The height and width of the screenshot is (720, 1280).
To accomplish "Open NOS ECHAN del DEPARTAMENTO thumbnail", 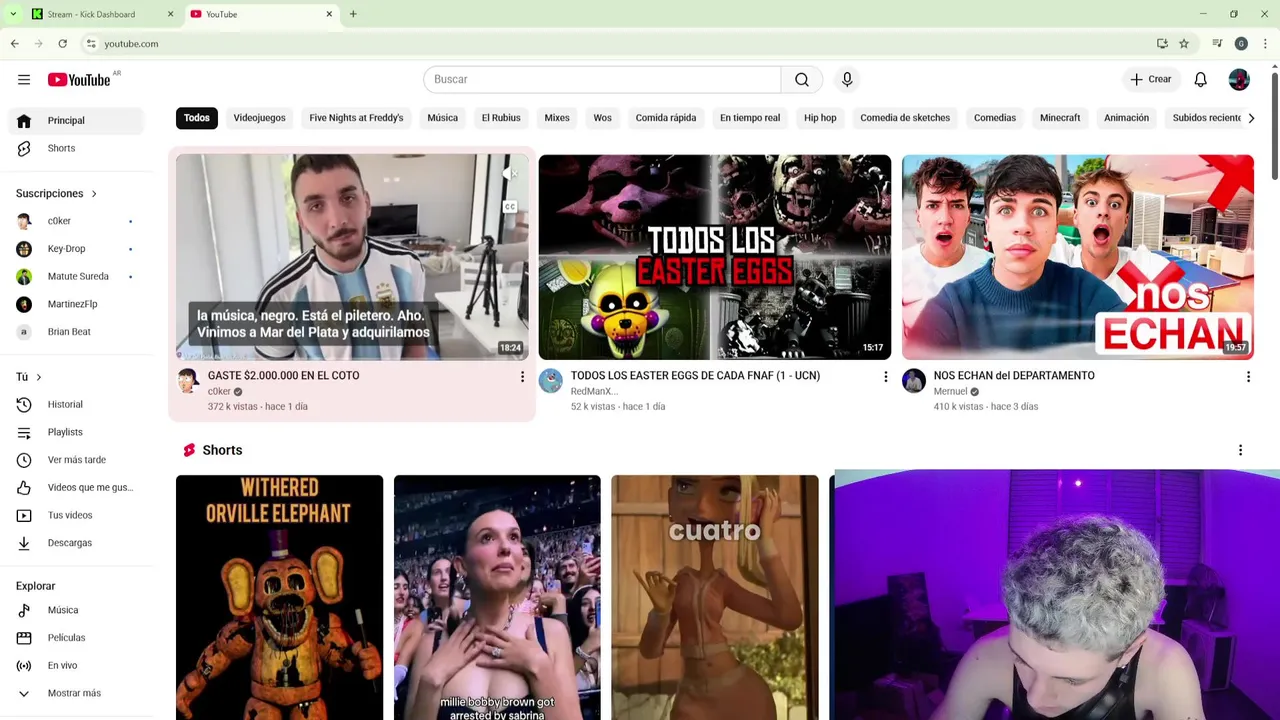I will coord(1078,257).
